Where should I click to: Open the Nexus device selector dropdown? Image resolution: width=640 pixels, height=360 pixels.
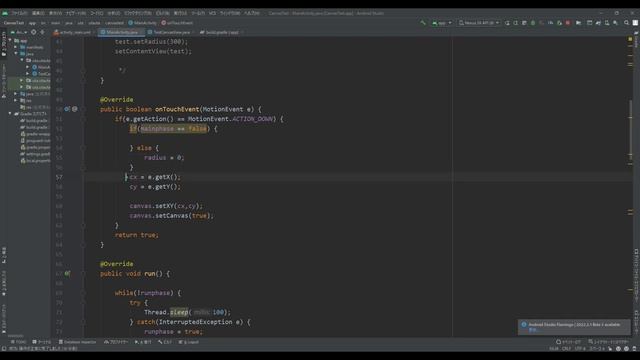[479, 23]
